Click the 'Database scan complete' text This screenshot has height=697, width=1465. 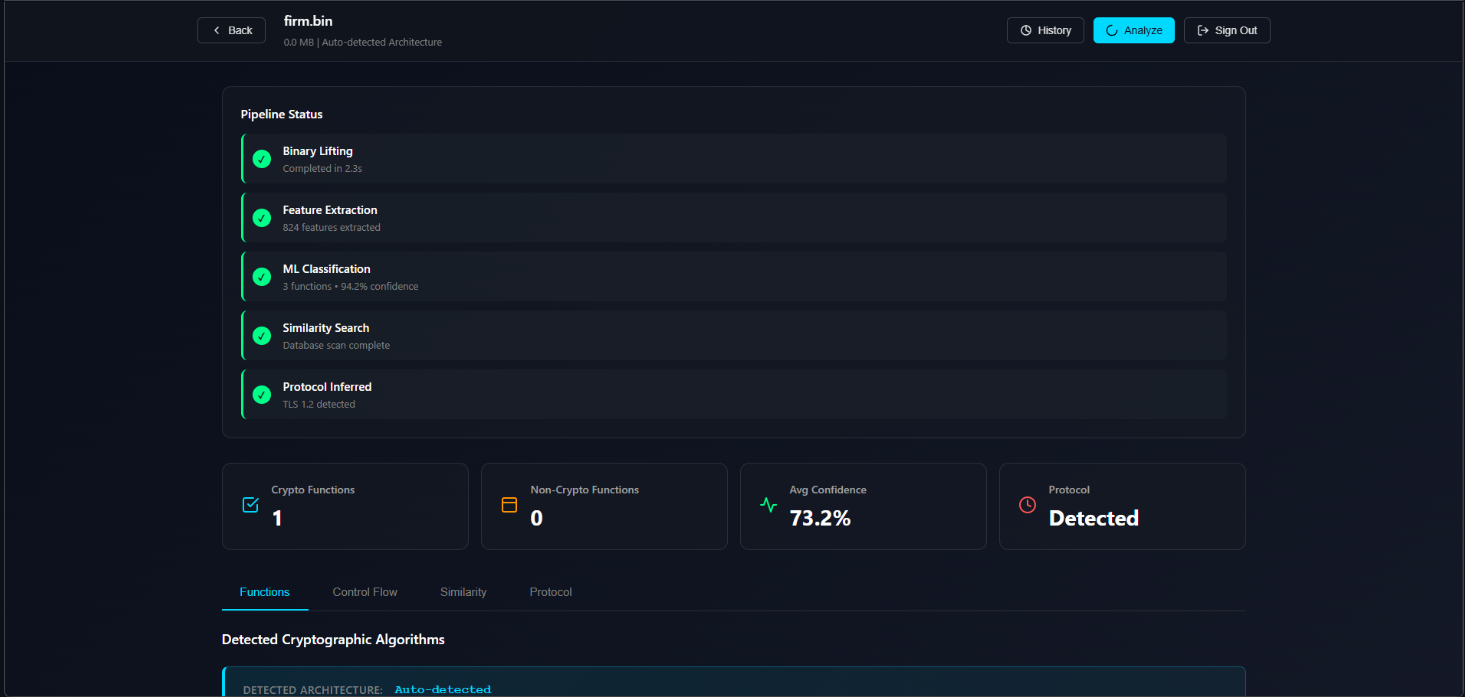[x=336, y=346]
